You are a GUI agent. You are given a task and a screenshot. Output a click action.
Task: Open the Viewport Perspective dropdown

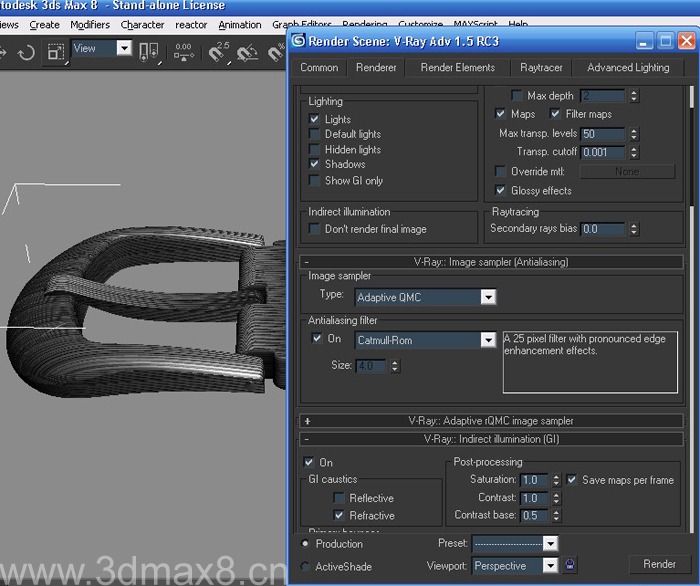tap(550, 565)
